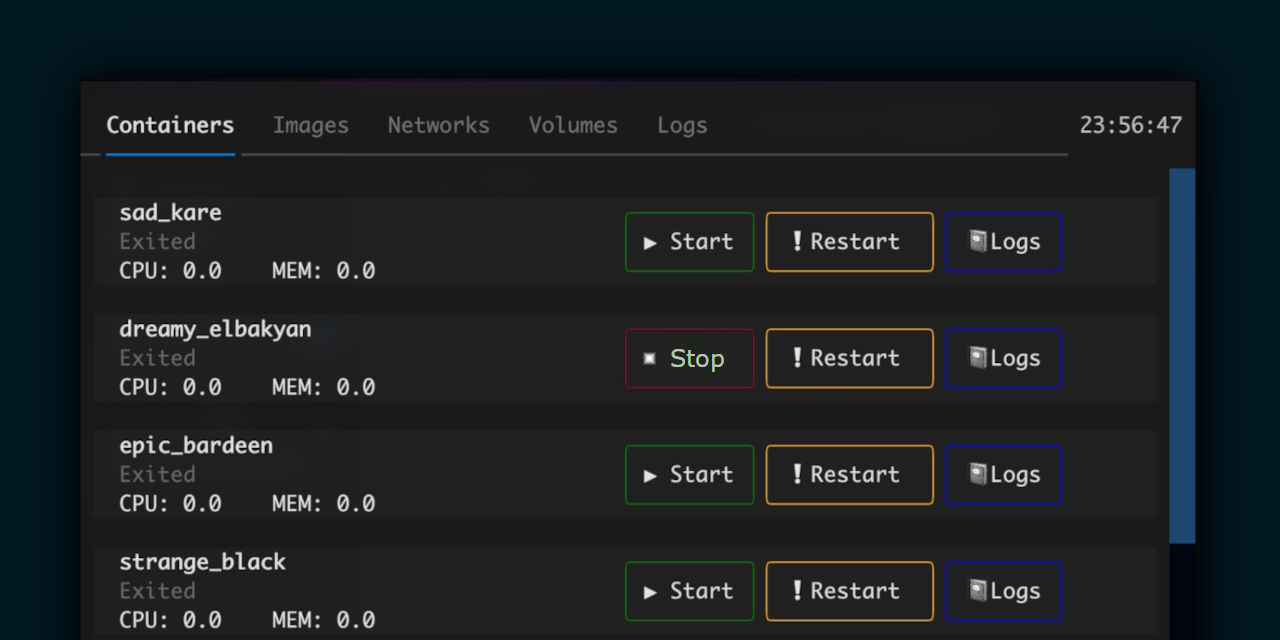Screen dimensions: 1280x640
Task: Restart the dreamy_elbakyan container
Action: pos(849,358)
